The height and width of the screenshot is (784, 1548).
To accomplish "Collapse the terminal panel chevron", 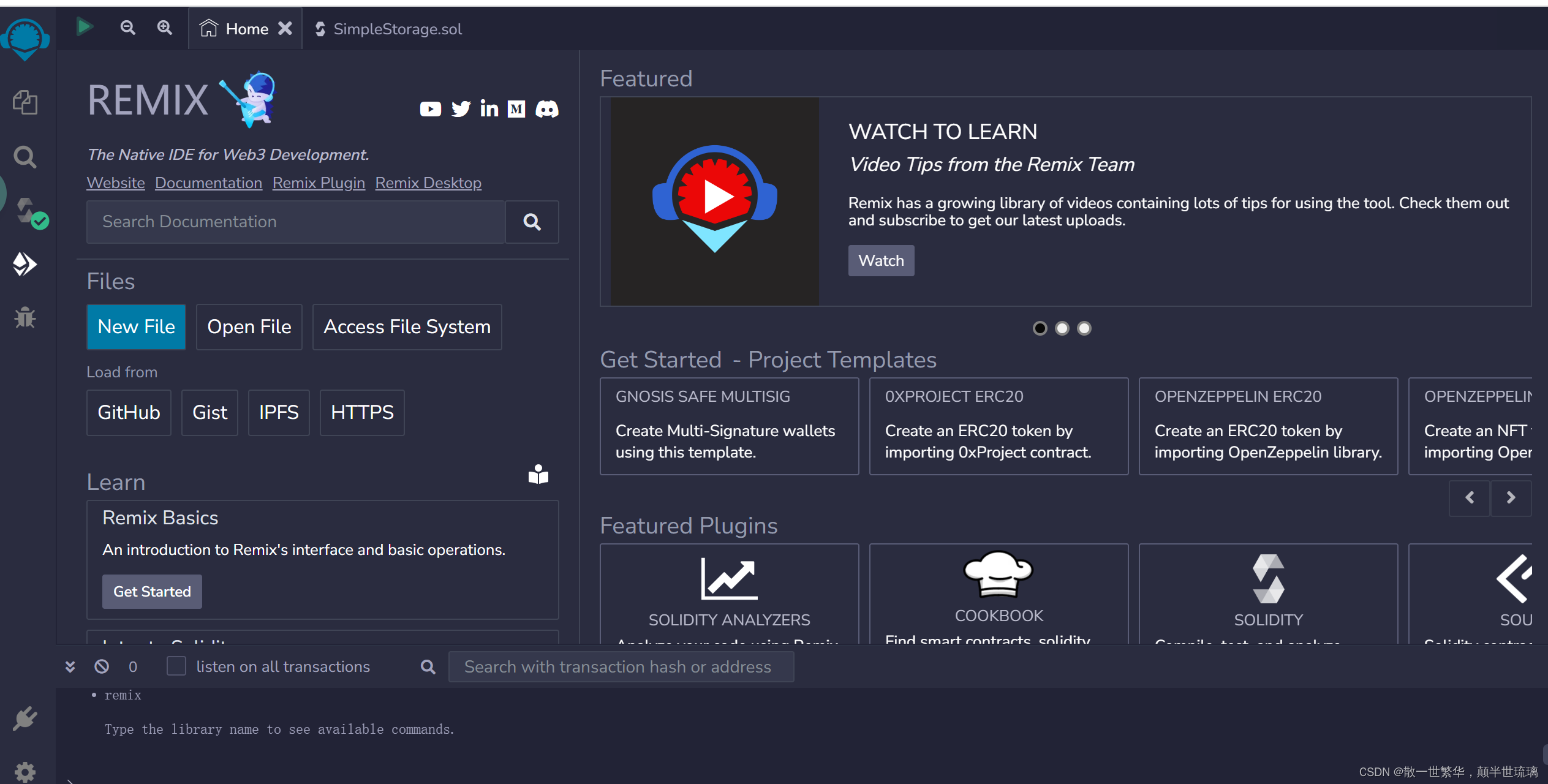I will (70, 665).
